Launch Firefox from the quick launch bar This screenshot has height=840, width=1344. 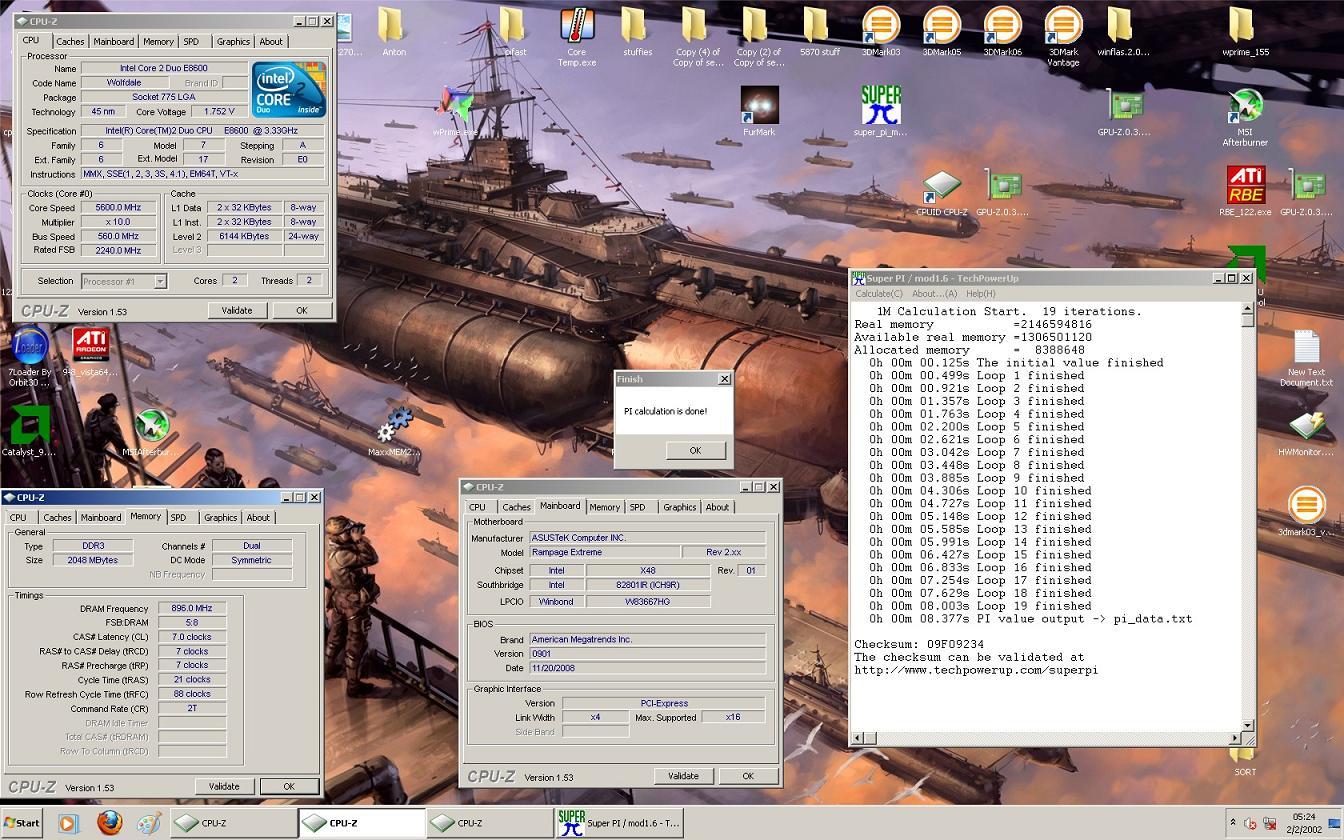click(x=109, y=823)
